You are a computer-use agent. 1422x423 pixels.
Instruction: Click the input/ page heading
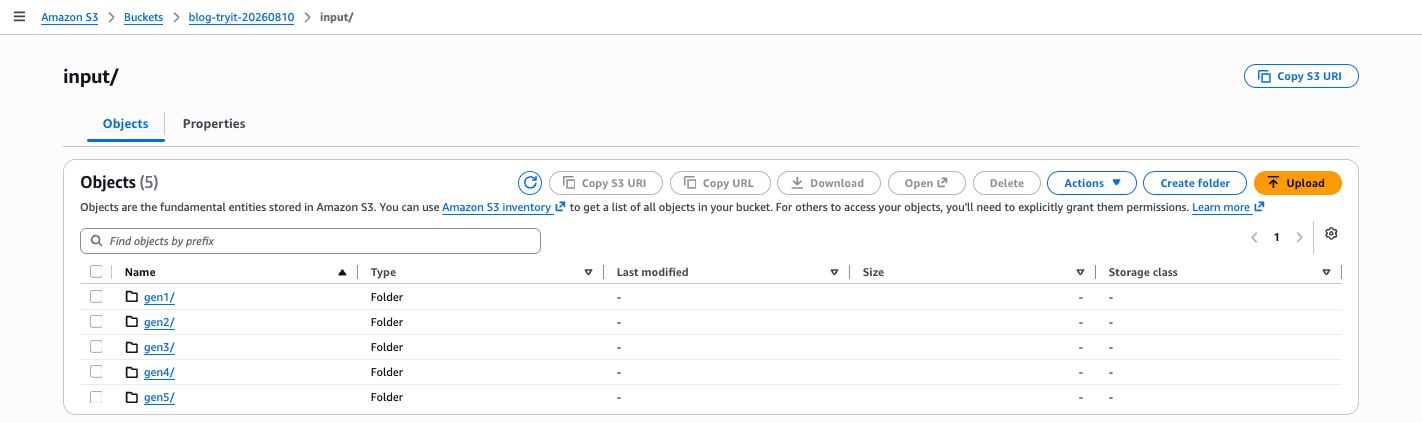click(91, 77)
